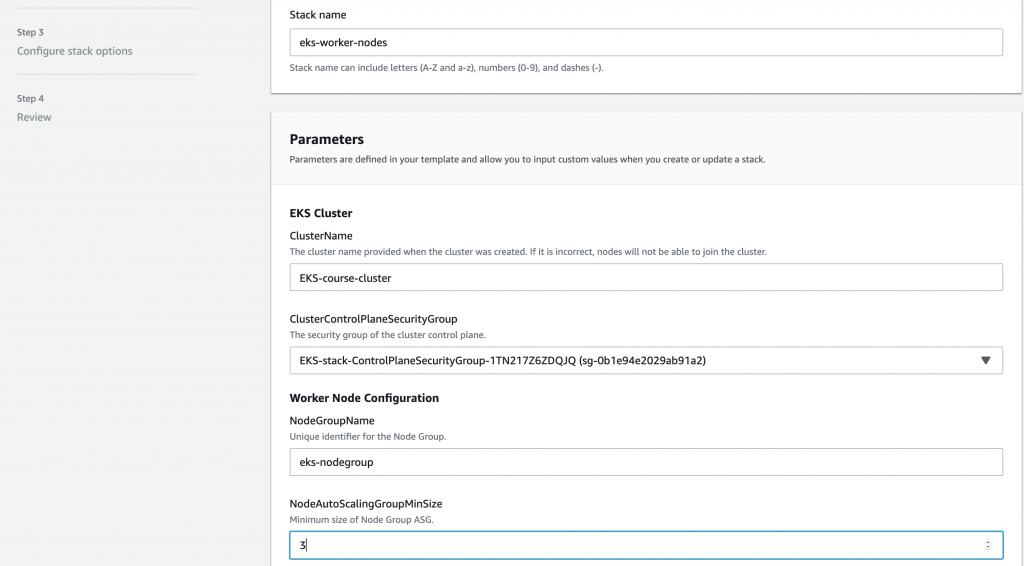Click the Worker Node Configuration heading

point(364,398)
